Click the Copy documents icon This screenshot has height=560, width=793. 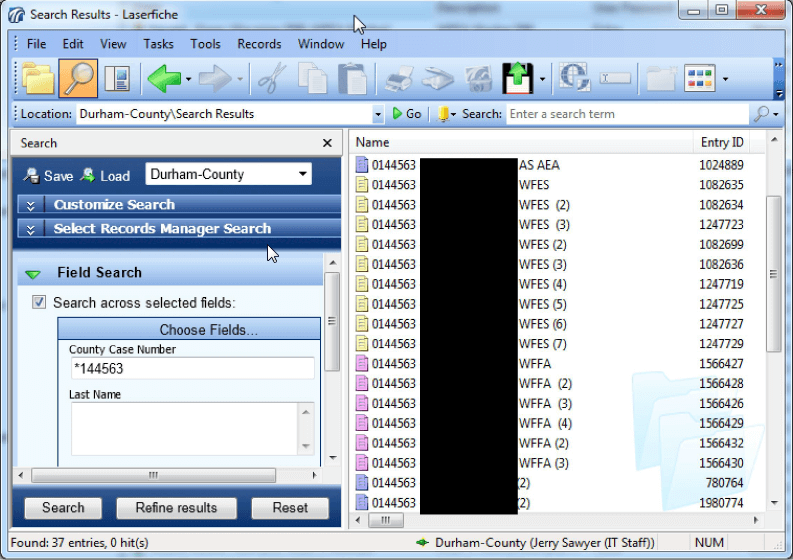pos(313,78)
